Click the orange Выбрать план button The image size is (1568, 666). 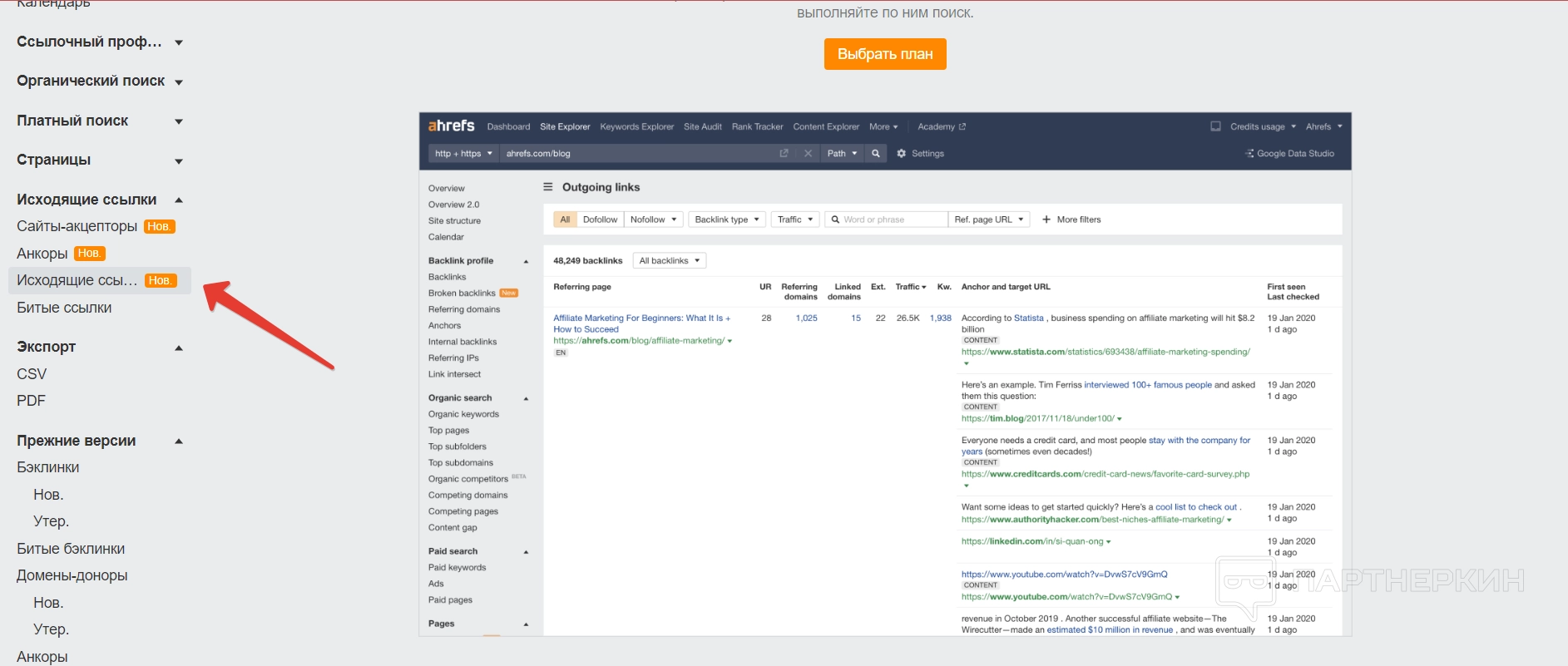tap(884, 54)
